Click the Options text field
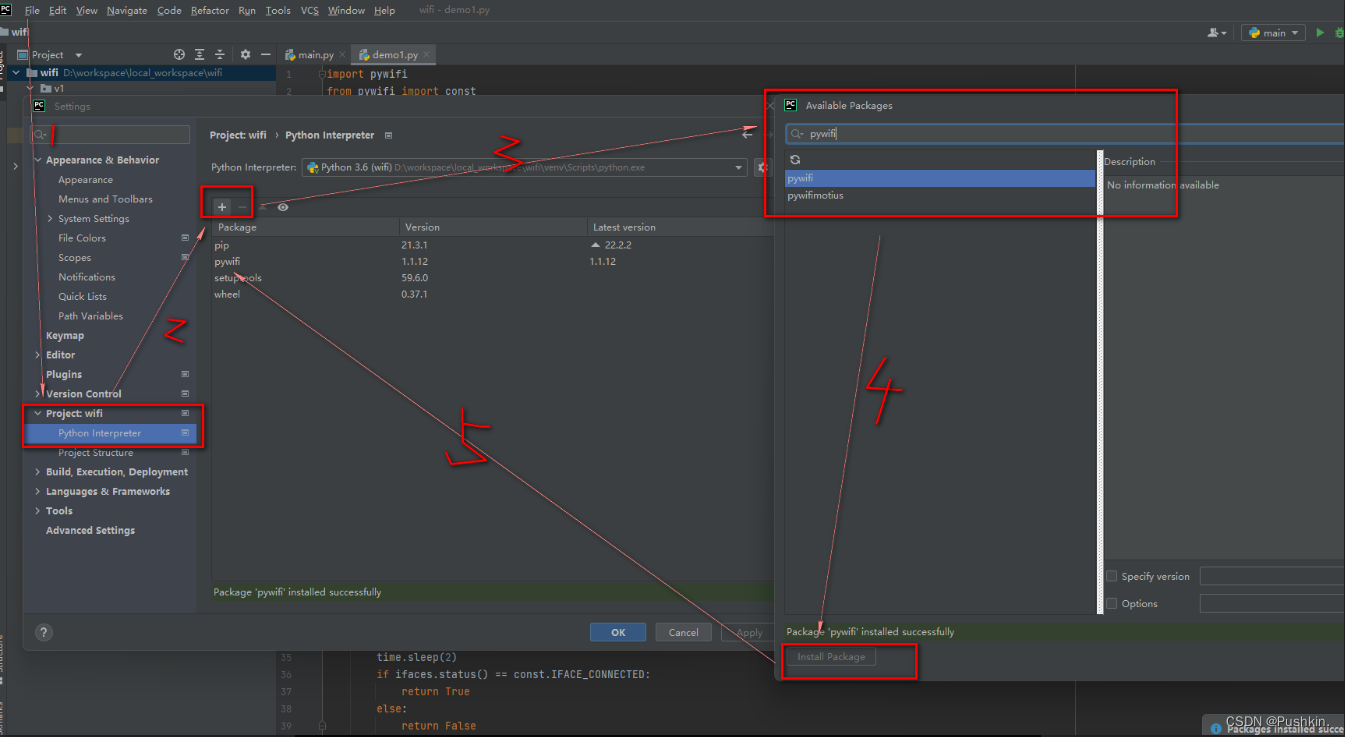 pos(1272,603)
